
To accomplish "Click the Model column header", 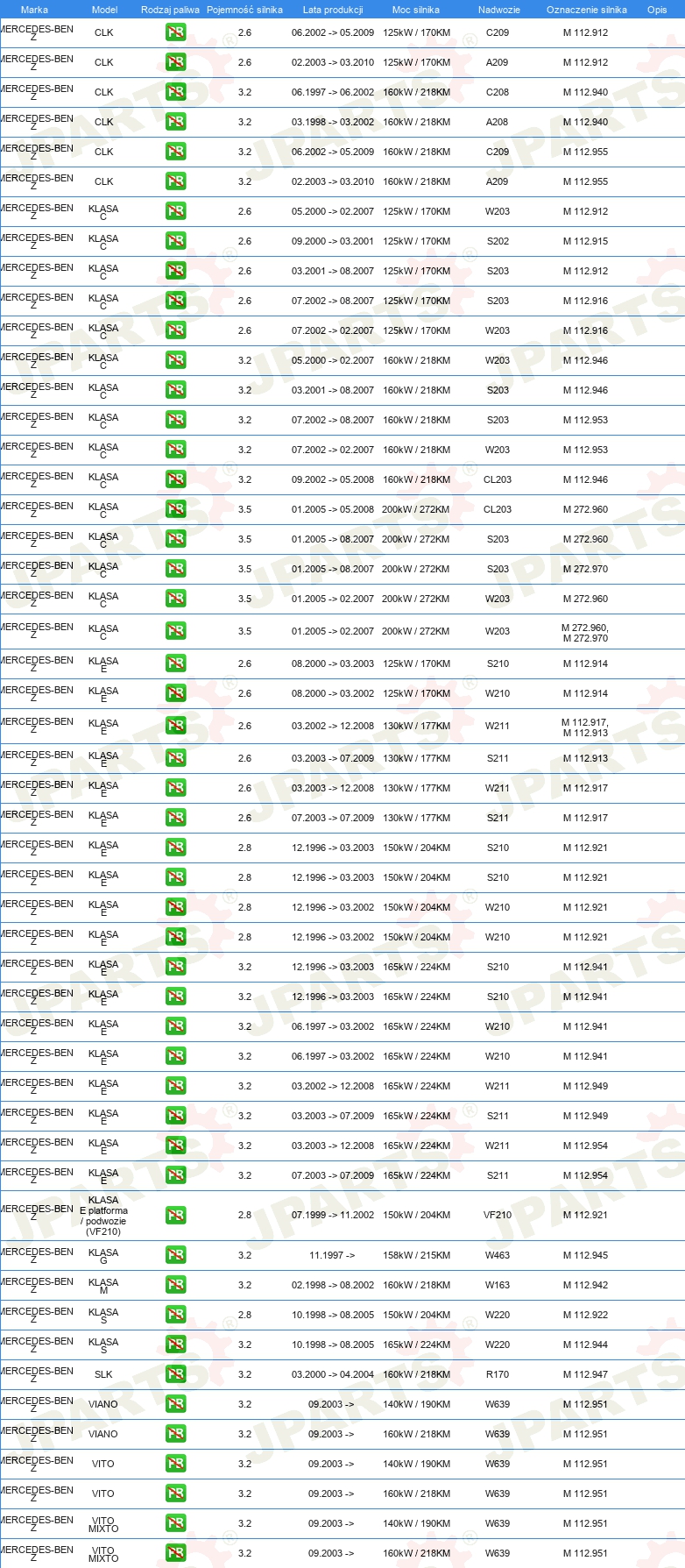I will [104, 10].
